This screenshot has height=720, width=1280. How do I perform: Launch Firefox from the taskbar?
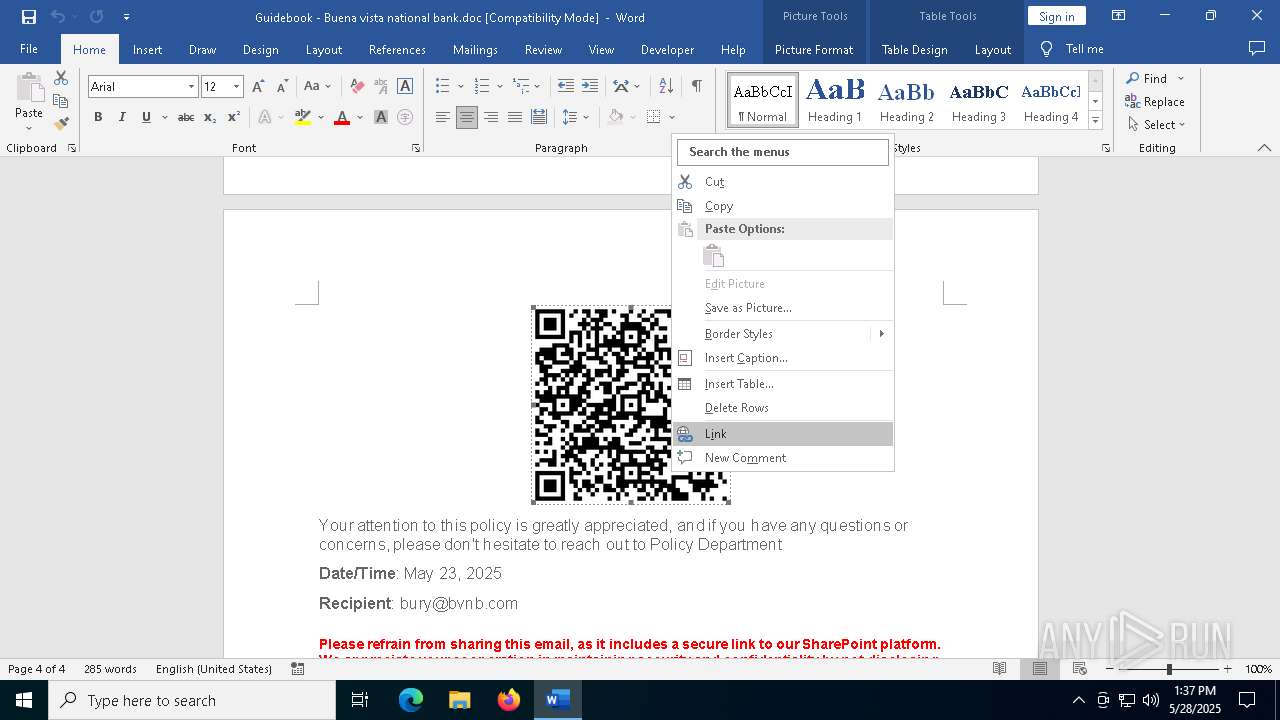pyautogui.click(x=508, y=700)
